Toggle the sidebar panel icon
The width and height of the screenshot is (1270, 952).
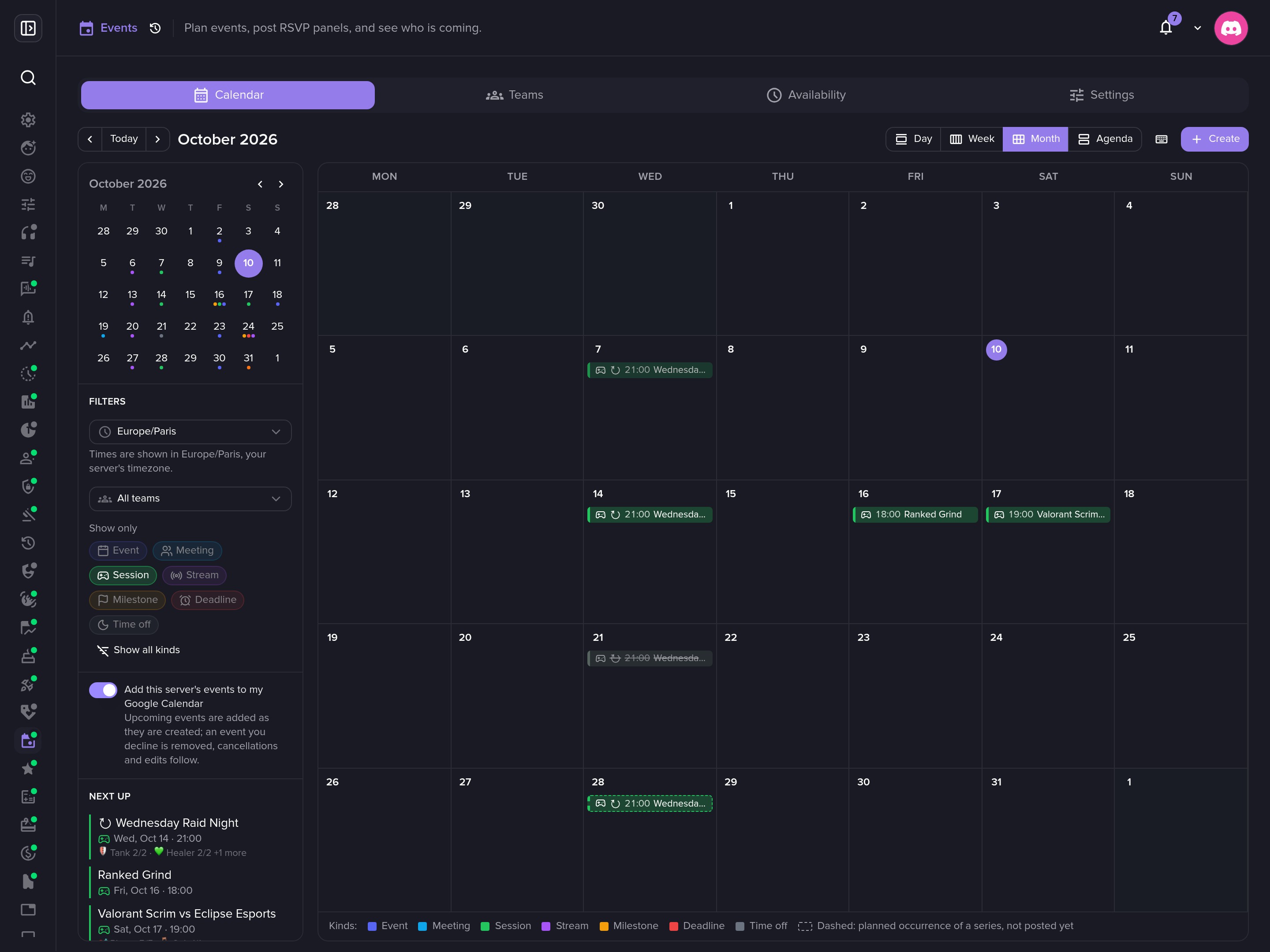tap(28, 28)
